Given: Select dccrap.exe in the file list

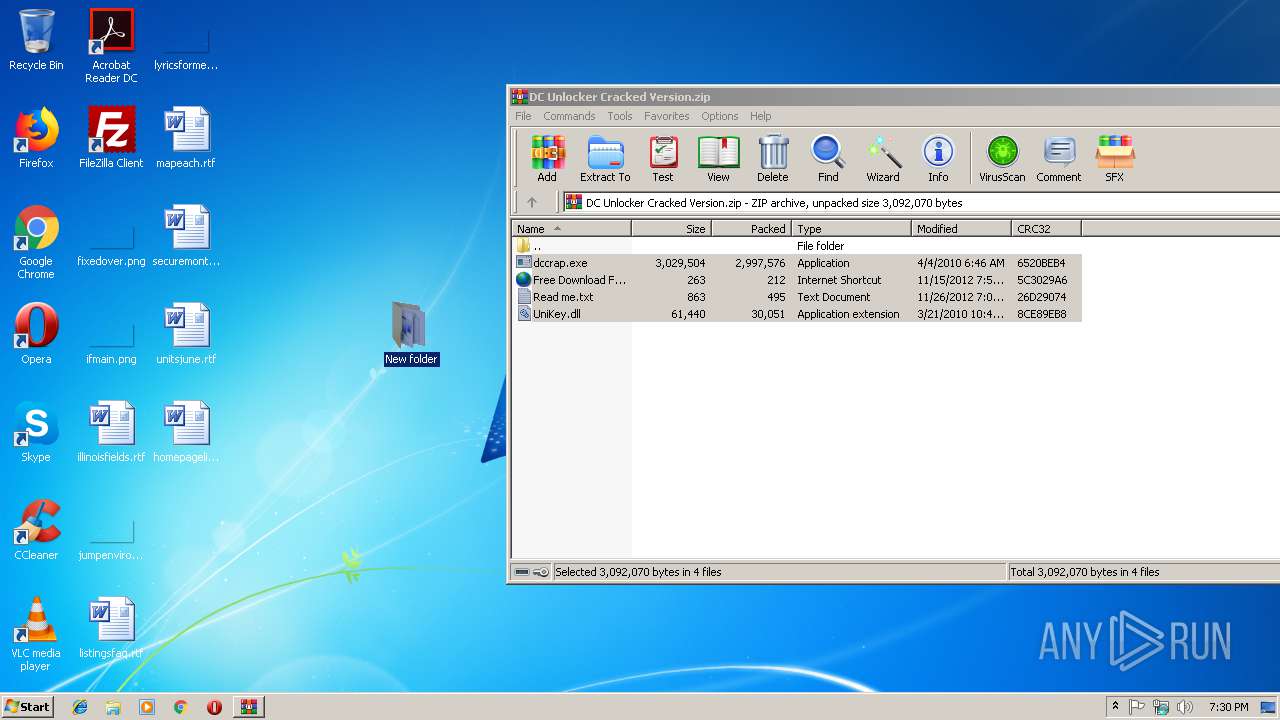Looking at the screenshot, I should point(796,263).
